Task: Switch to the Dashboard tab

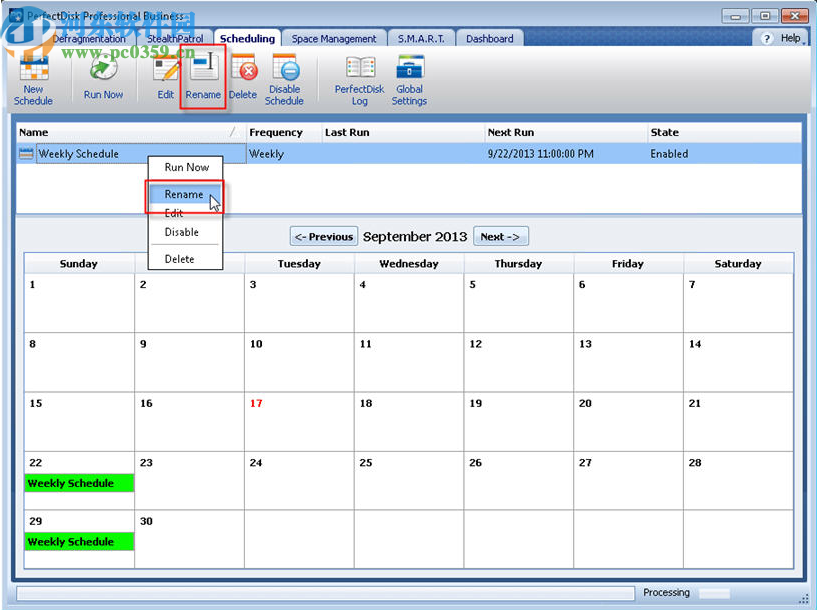Action: (x=489, y=38)
